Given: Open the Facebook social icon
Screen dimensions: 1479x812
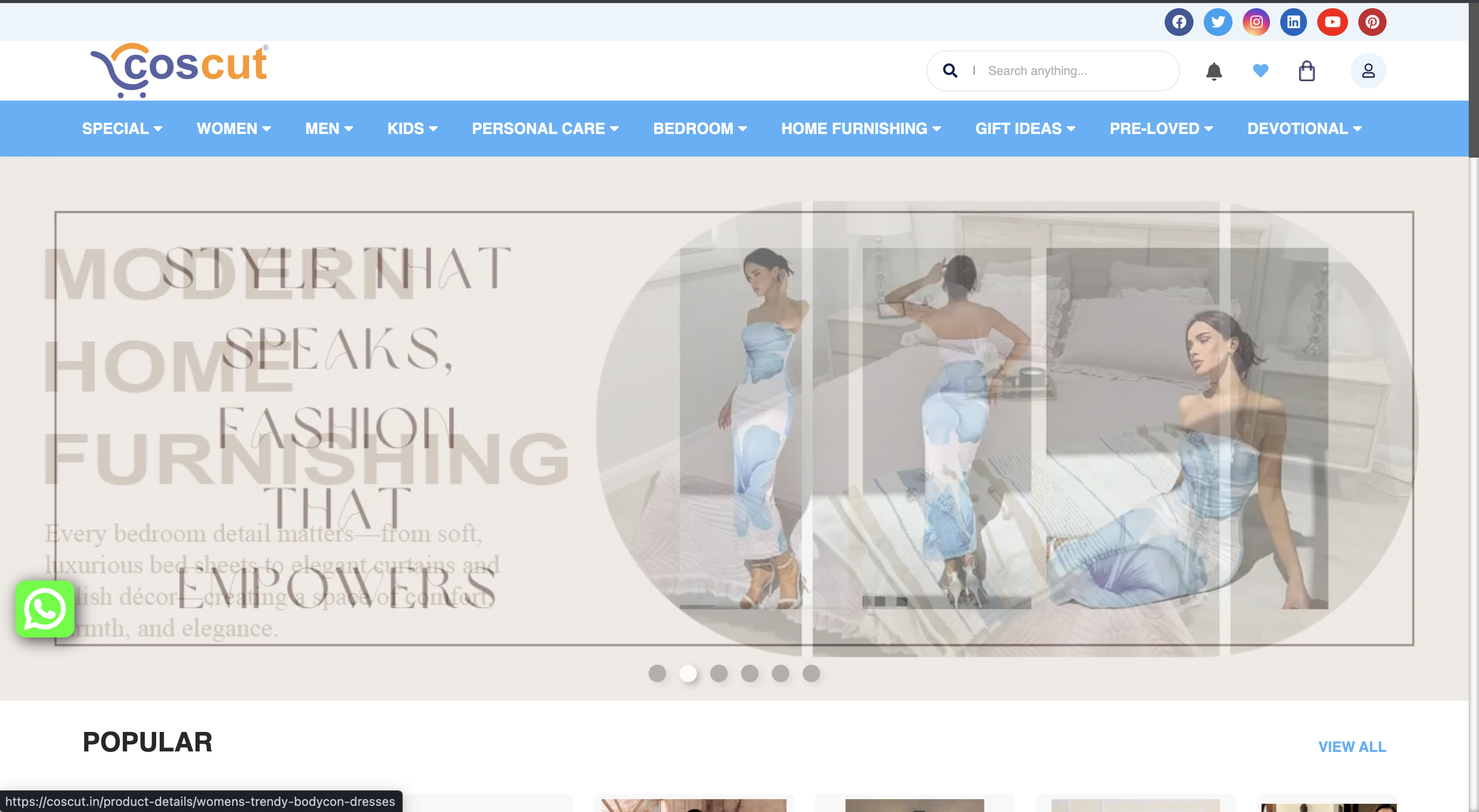Looking at the screenshot, I should 1179,23.
